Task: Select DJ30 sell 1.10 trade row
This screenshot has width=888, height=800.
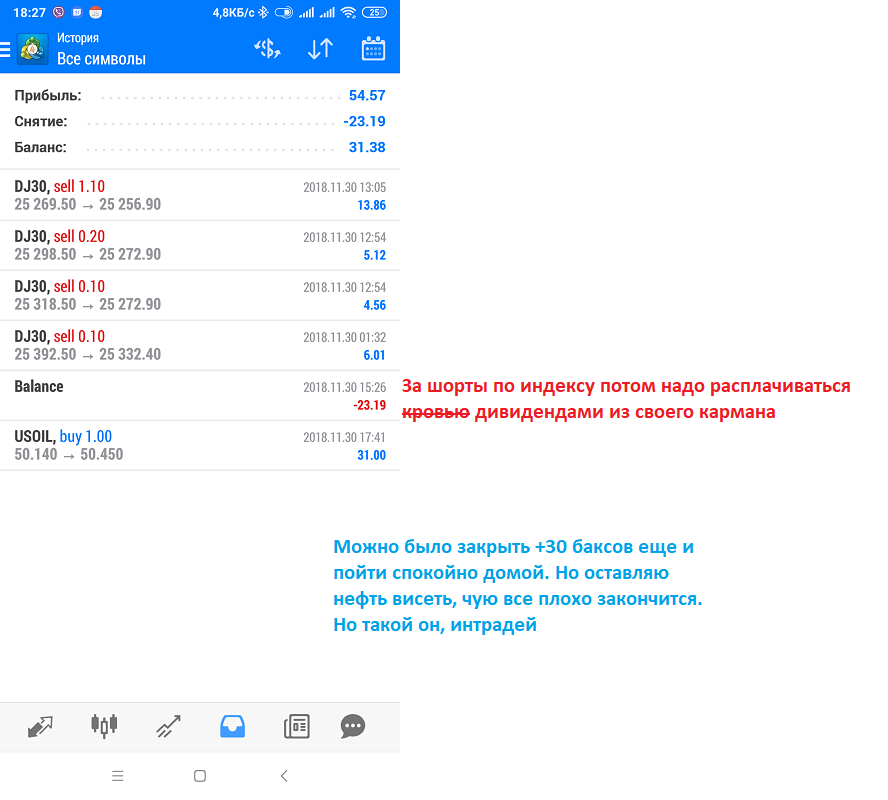Action: pos(200,195)
